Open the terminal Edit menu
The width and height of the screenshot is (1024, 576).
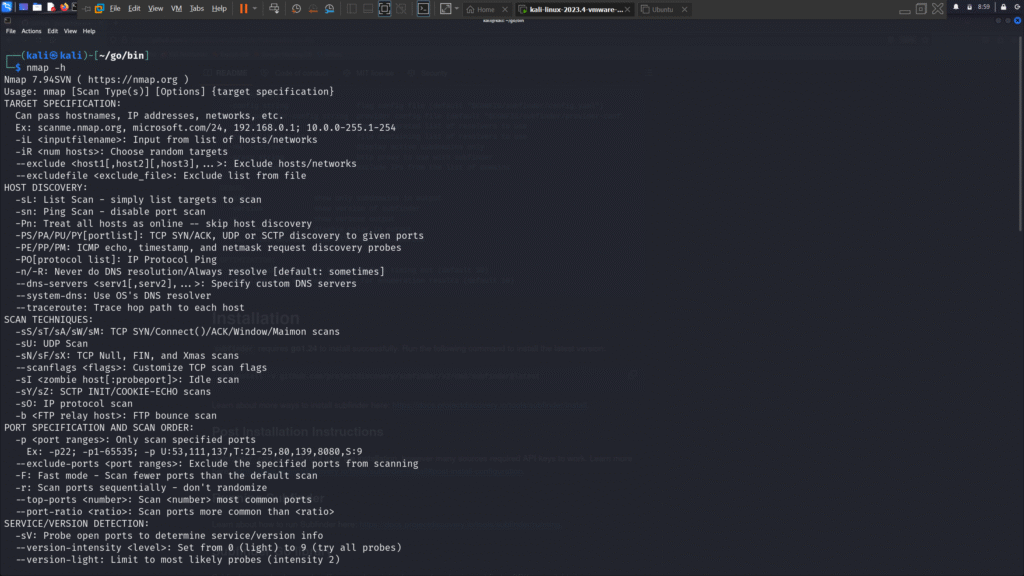pos(53,31)
